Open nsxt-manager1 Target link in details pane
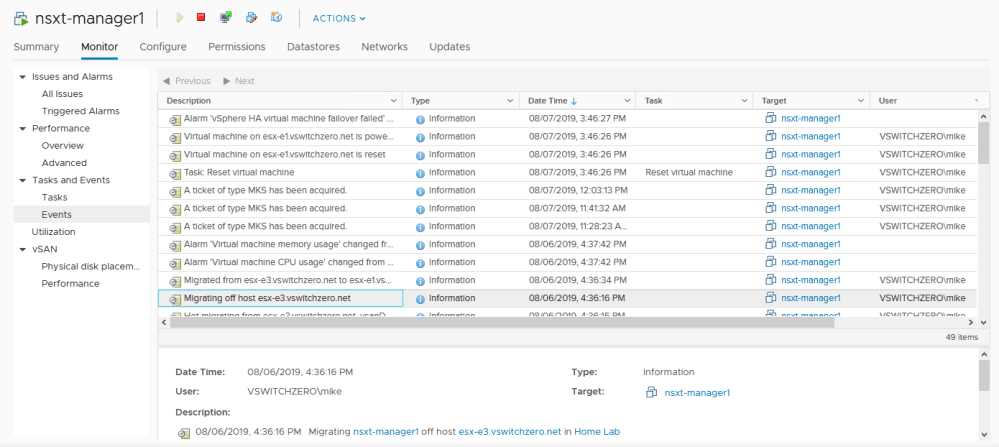The height and width of the screenshot is (447, 999). [x=697, y=393]
